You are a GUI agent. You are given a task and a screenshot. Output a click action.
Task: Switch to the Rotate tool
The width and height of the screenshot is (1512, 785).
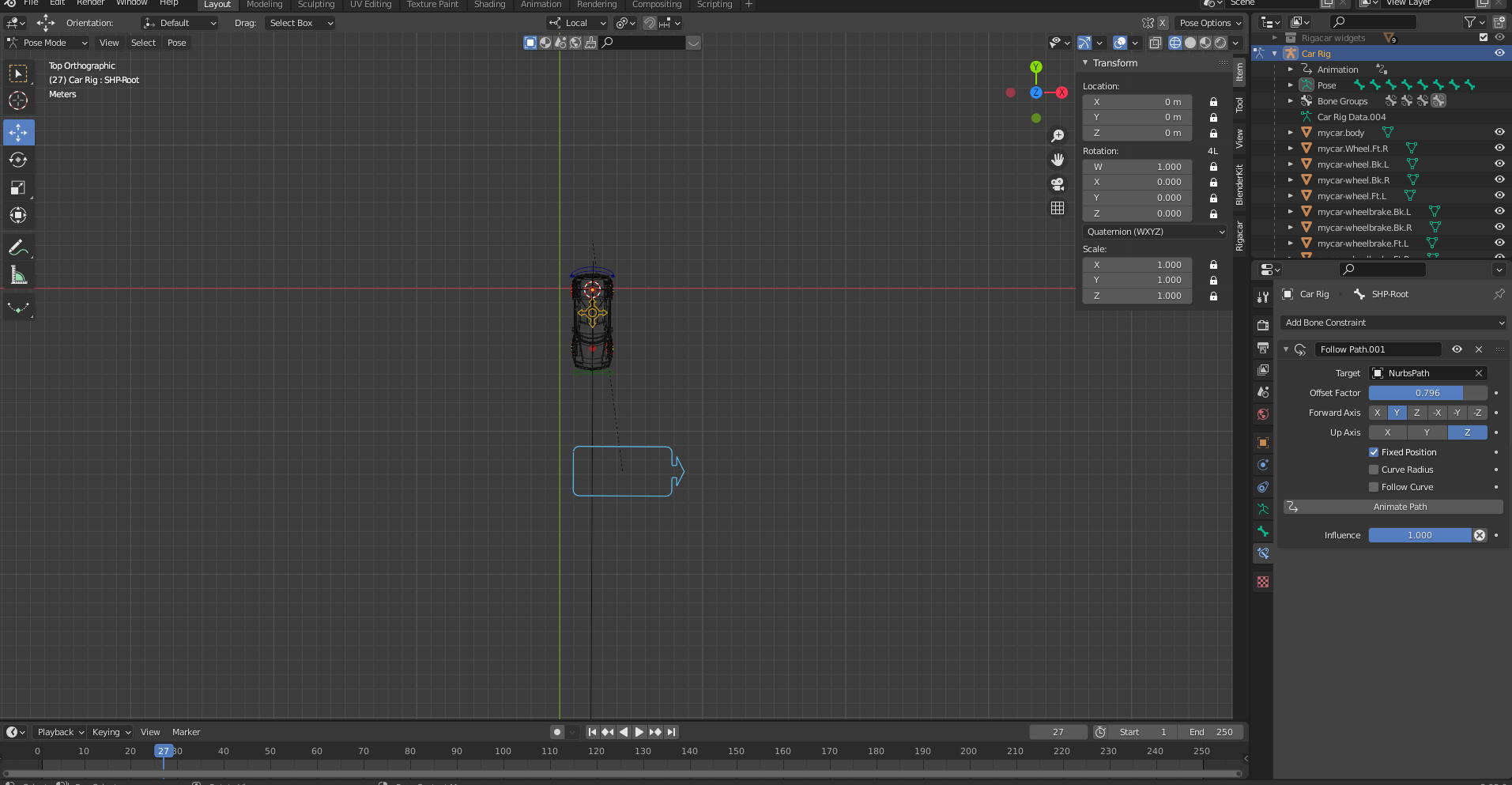coord(18,160)
